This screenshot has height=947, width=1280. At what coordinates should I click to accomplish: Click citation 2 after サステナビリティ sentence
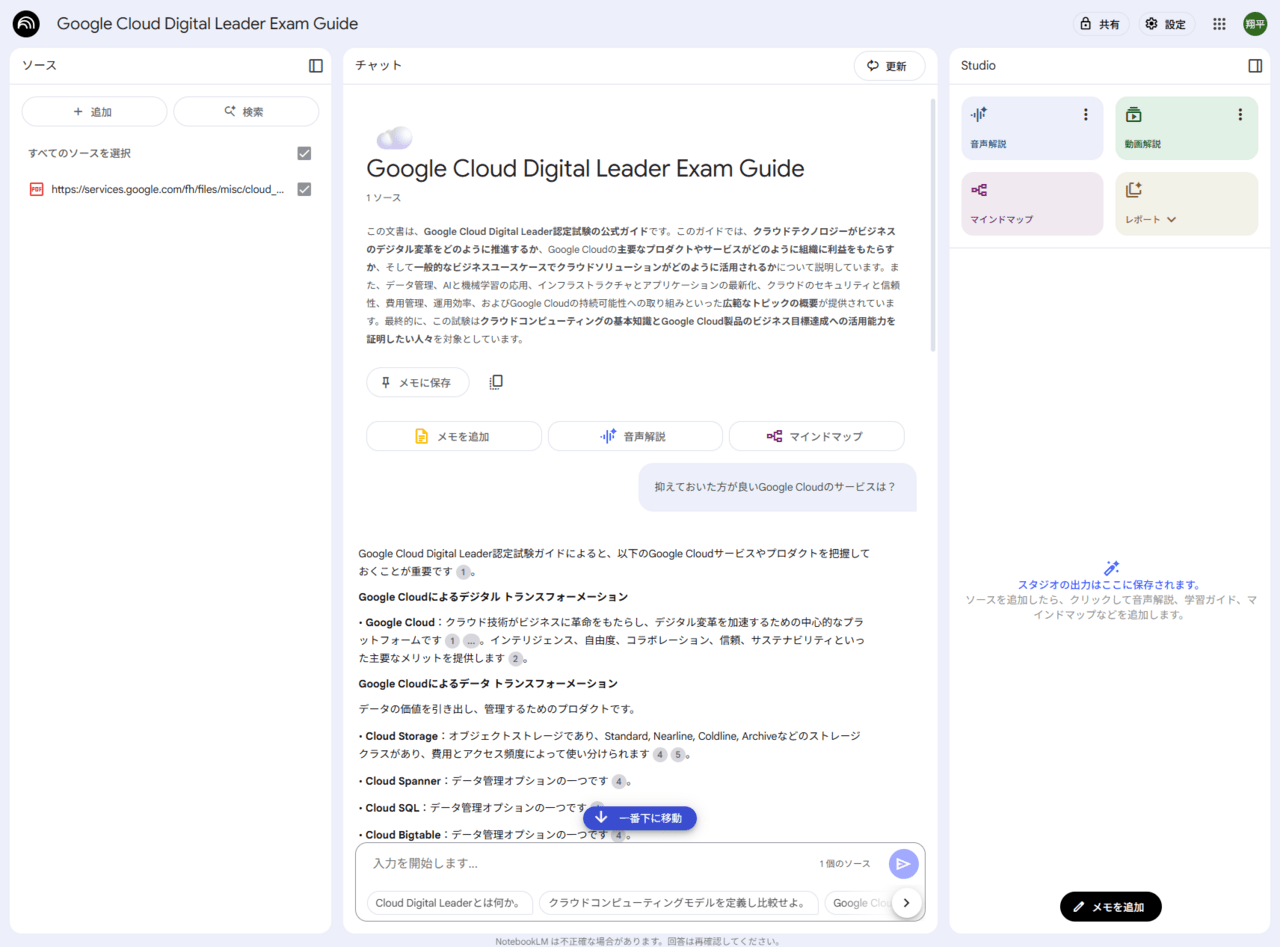[515, 659]
